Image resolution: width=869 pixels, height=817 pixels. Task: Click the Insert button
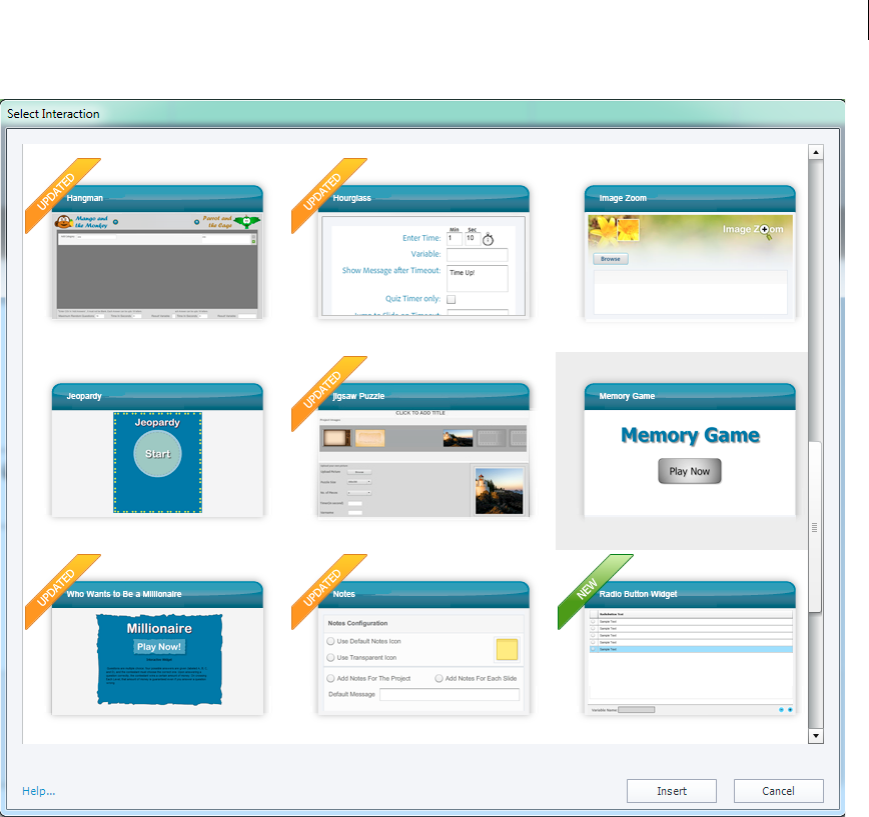pos(672,791)
